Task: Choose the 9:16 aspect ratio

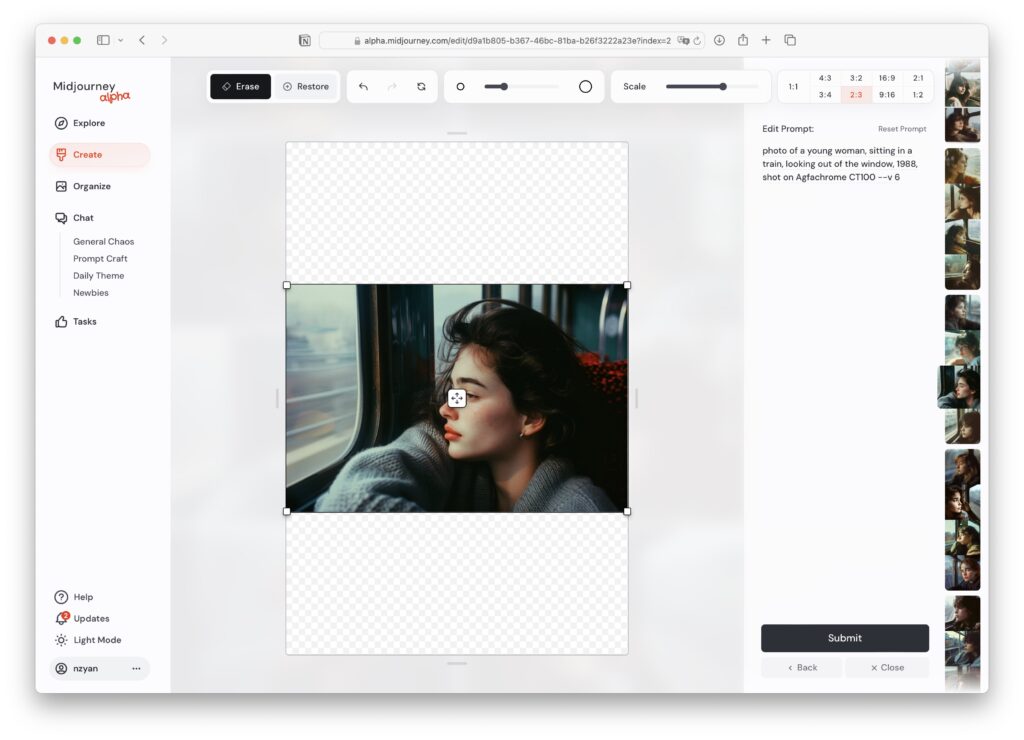Action: (887, 95)
